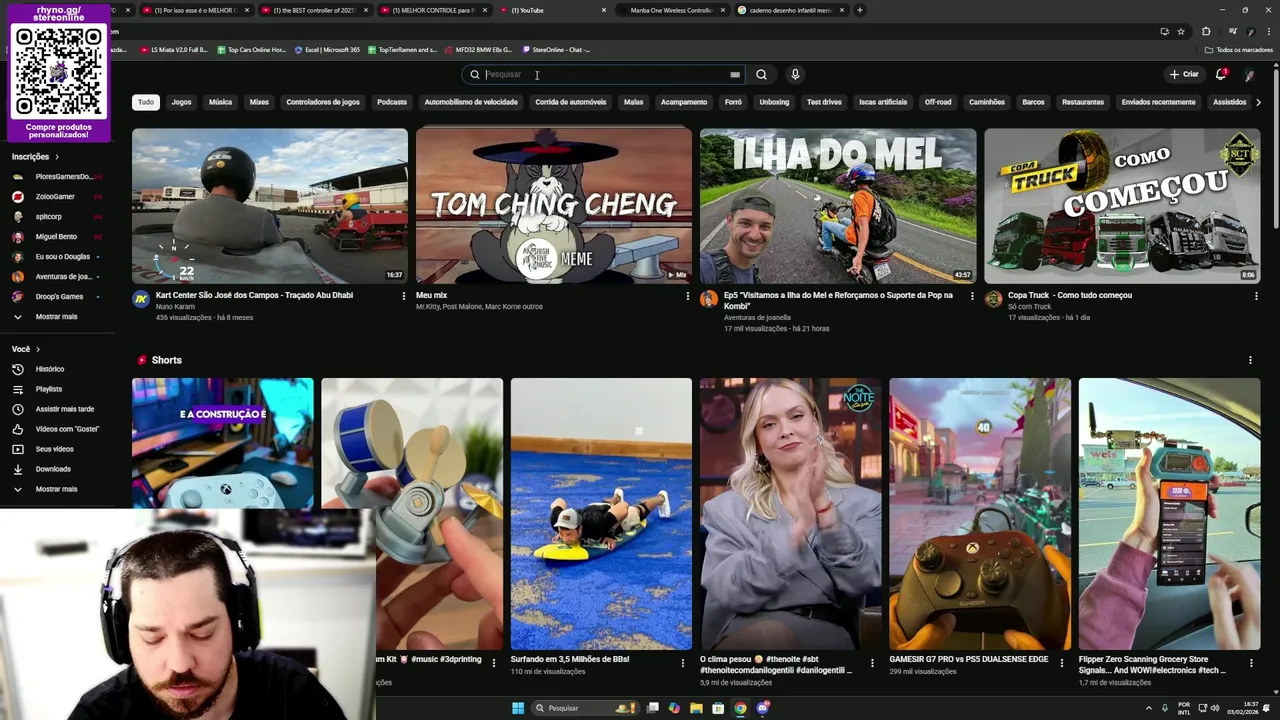Select the Unboxing filter chip
The width and height of the screenshot is (1280, 720).
774,102
